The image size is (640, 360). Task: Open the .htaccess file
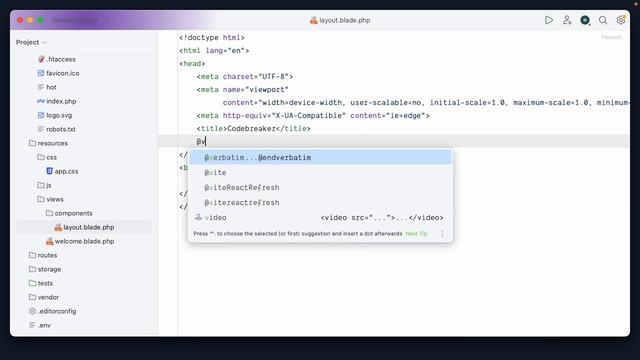click(57, 59)
